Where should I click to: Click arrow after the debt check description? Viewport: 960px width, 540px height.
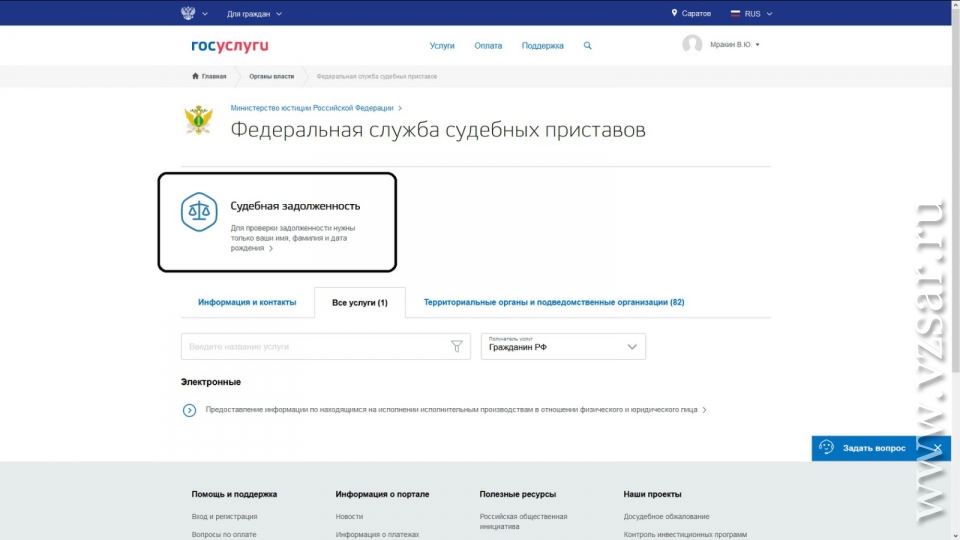[271, 249]
